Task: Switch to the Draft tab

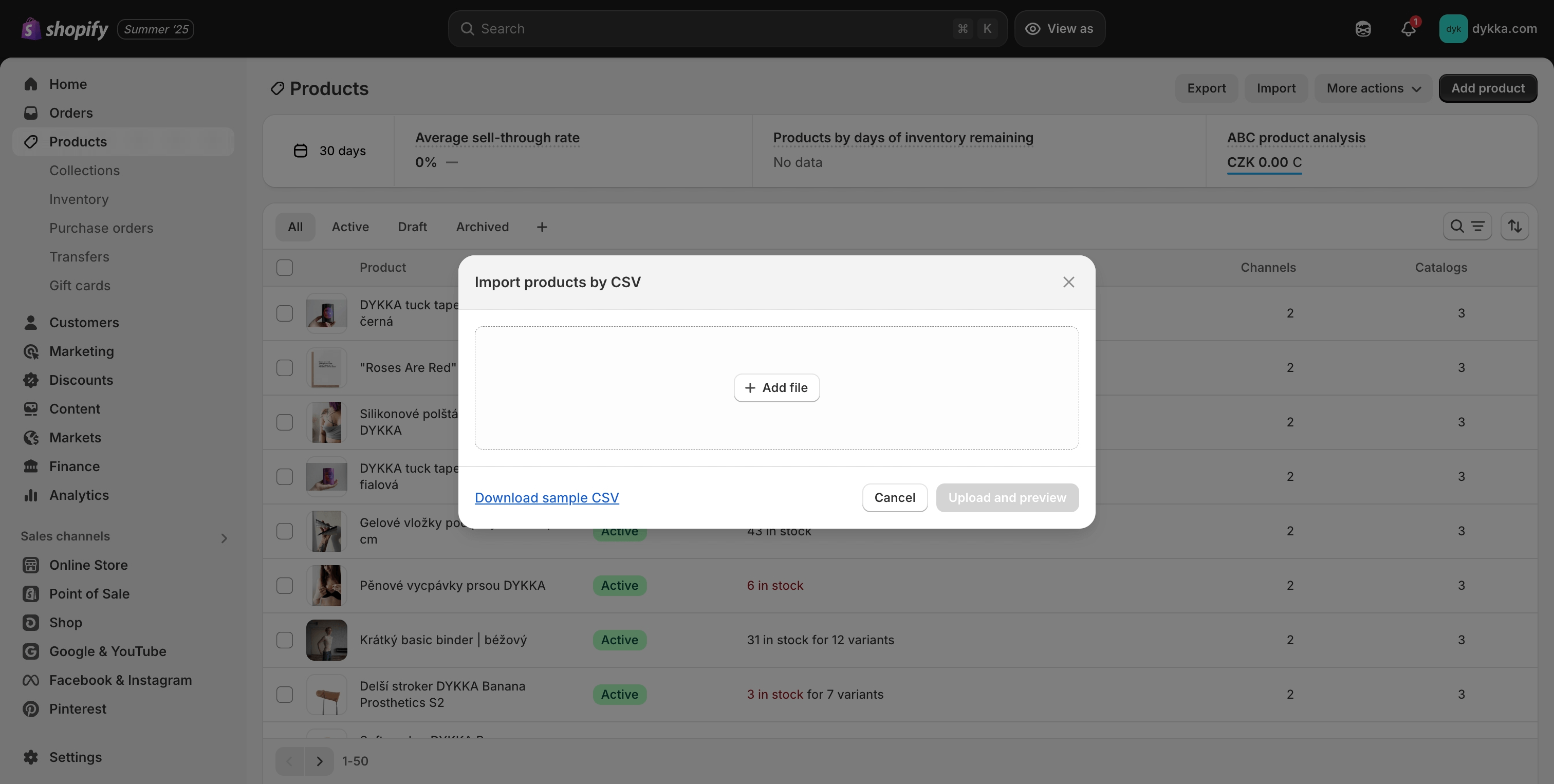Action: pos(412,228)
